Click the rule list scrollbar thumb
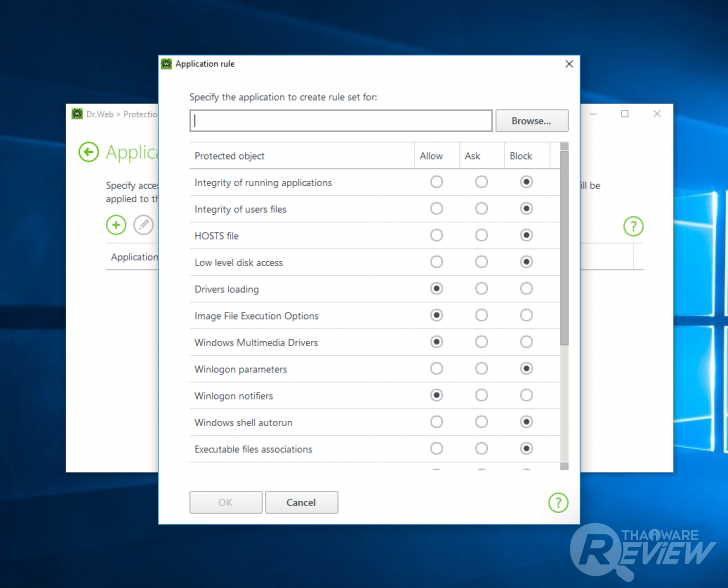Image resolution: width=728 pixels, height=588 pixels. [x=564, y=248]
